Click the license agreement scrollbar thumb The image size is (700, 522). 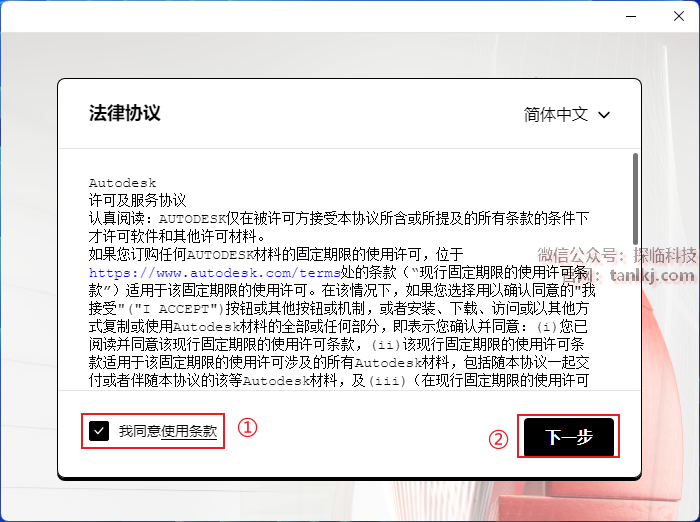pyautogui.click(x=635, y=198)
